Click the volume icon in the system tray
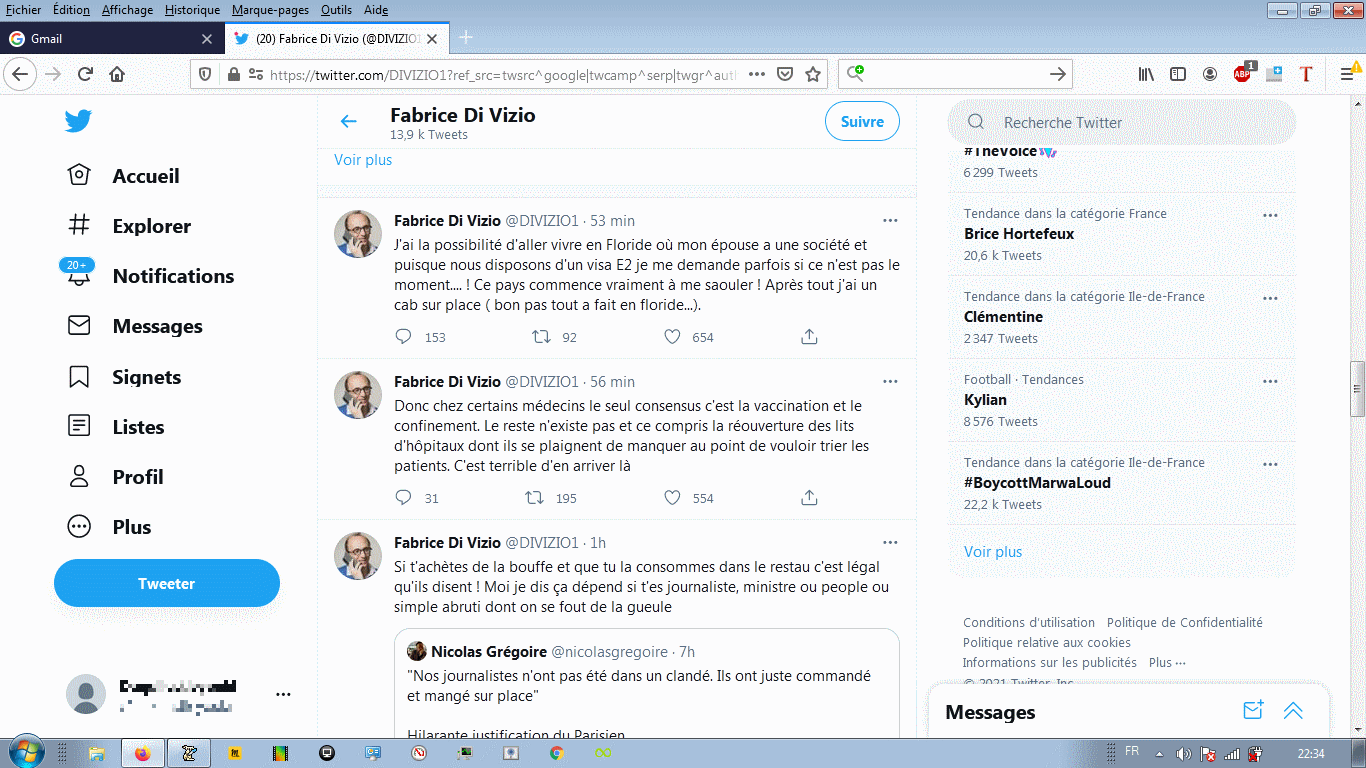 click(x=1183, y=754)
